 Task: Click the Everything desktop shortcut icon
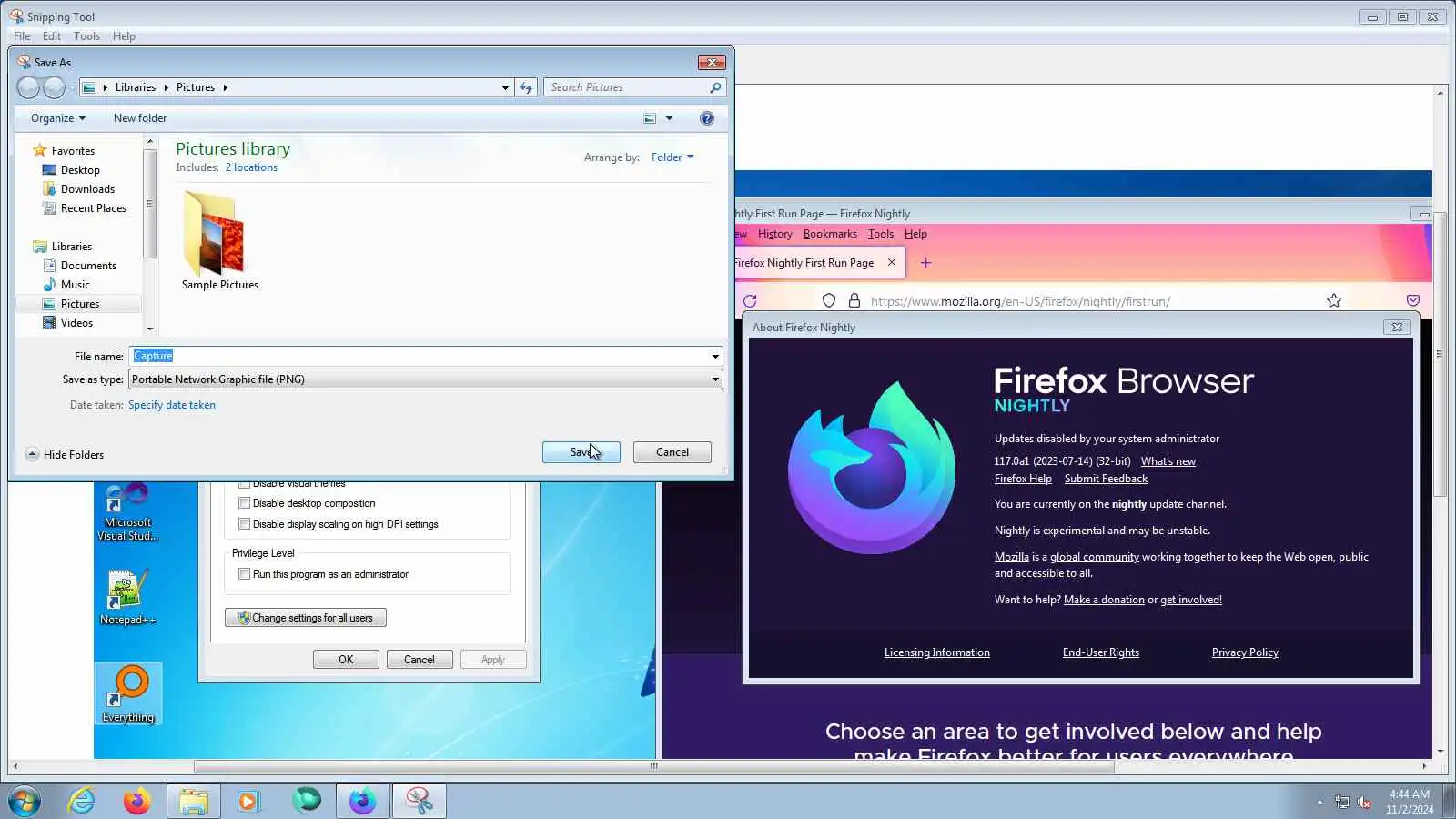click(128, 694)
